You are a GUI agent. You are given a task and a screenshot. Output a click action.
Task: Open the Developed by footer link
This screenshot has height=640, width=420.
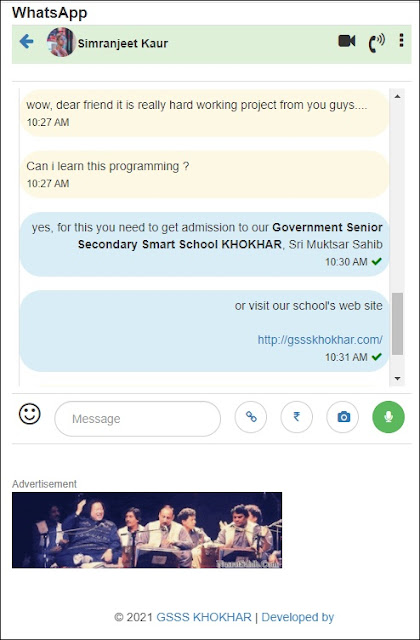(x=298, y=617)
